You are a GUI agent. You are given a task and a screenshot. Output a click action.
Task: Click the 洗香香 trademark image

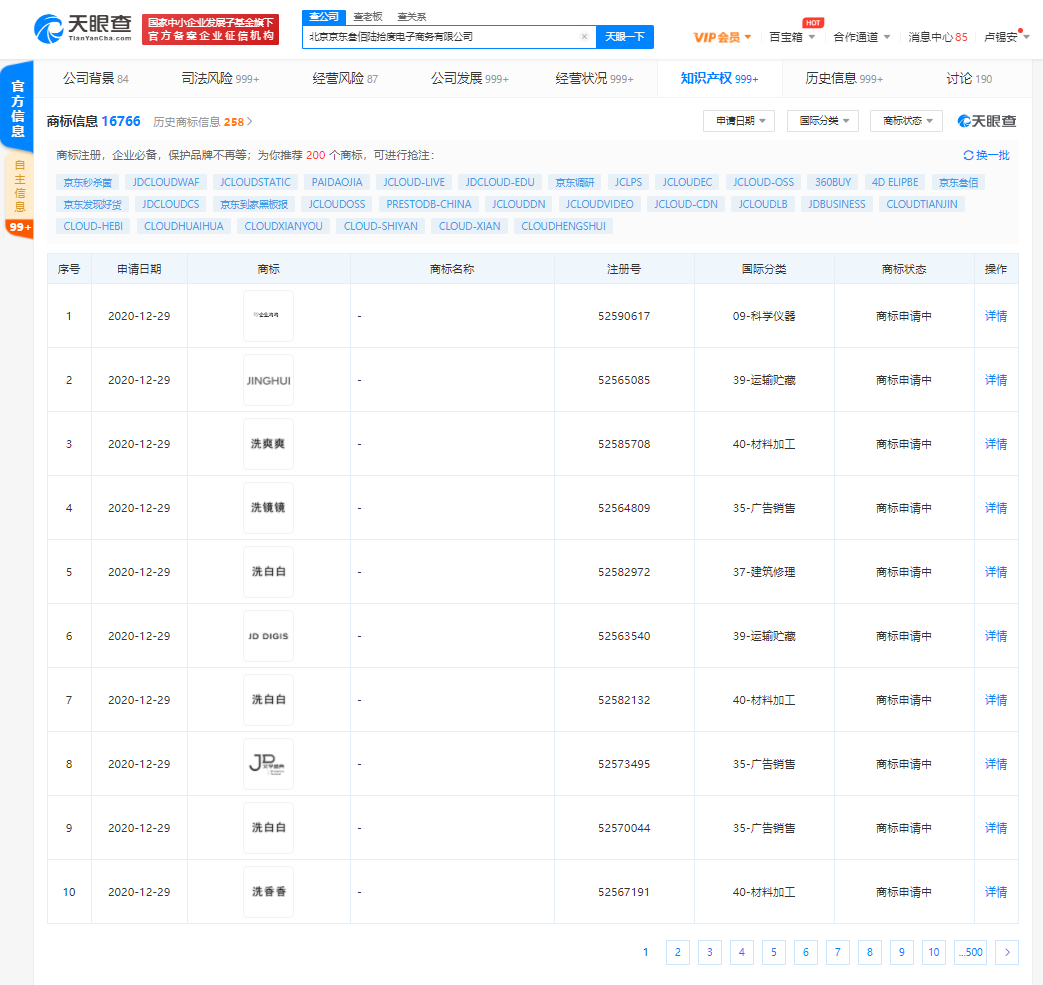click(x=268, y=892)
